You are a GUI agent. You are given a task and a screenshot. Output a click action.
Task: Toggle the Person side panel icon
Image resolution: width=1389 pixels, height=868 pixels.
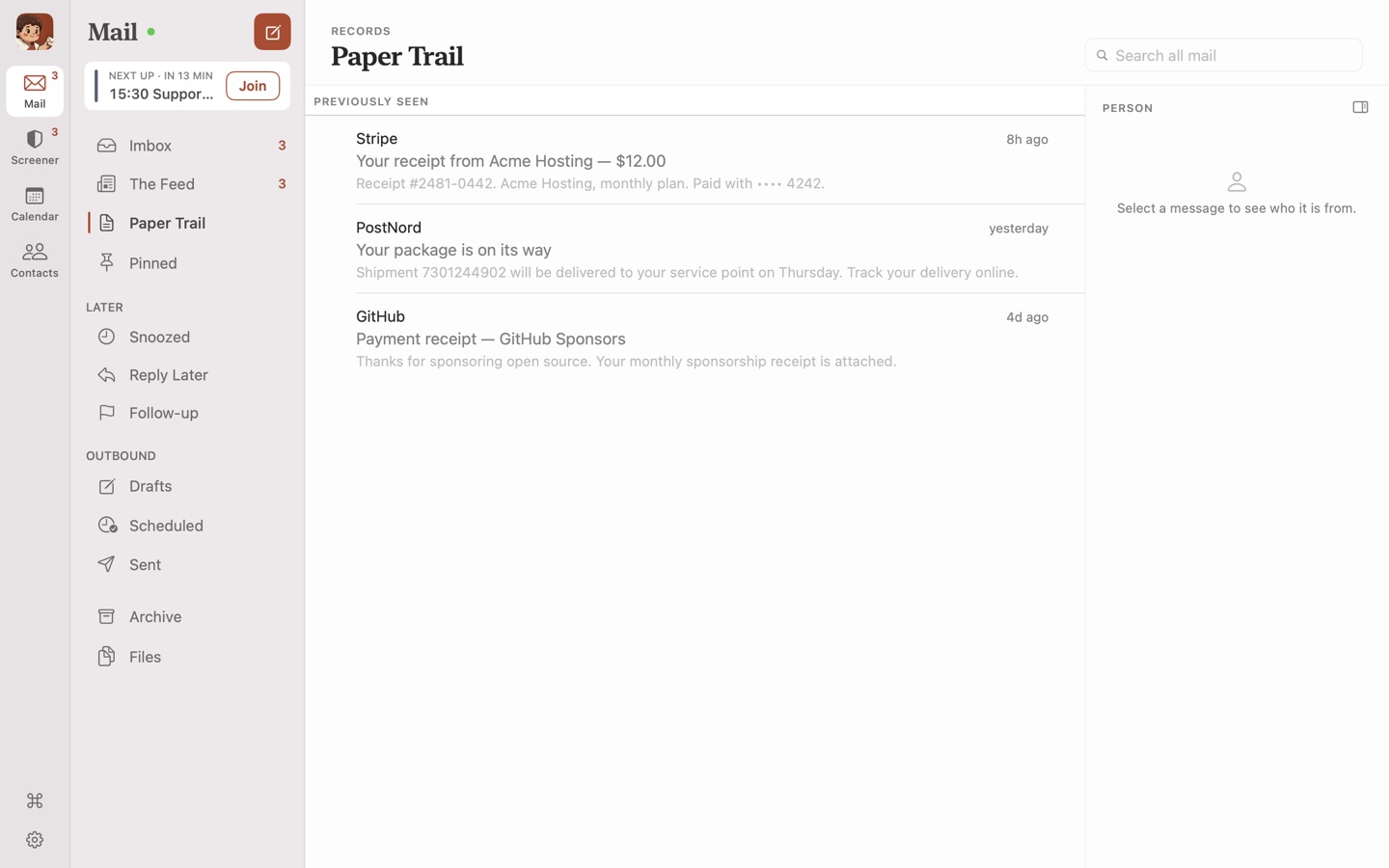tap(1360, 107)
